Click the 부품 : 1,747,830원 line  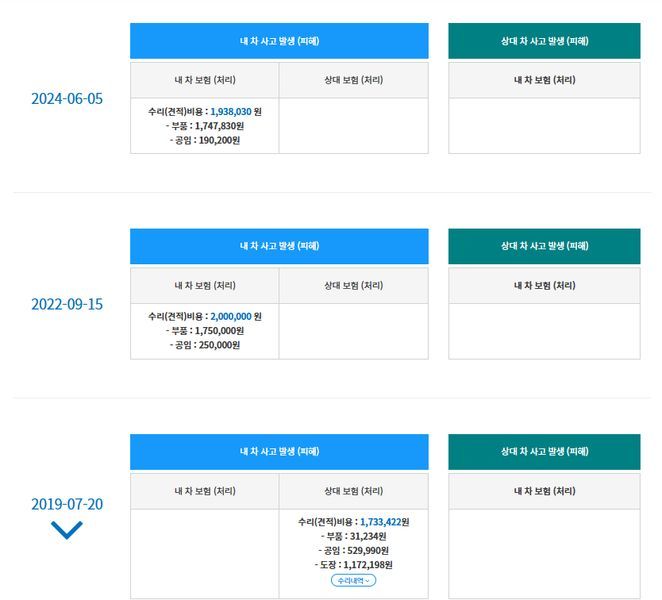tap(205, 126)
